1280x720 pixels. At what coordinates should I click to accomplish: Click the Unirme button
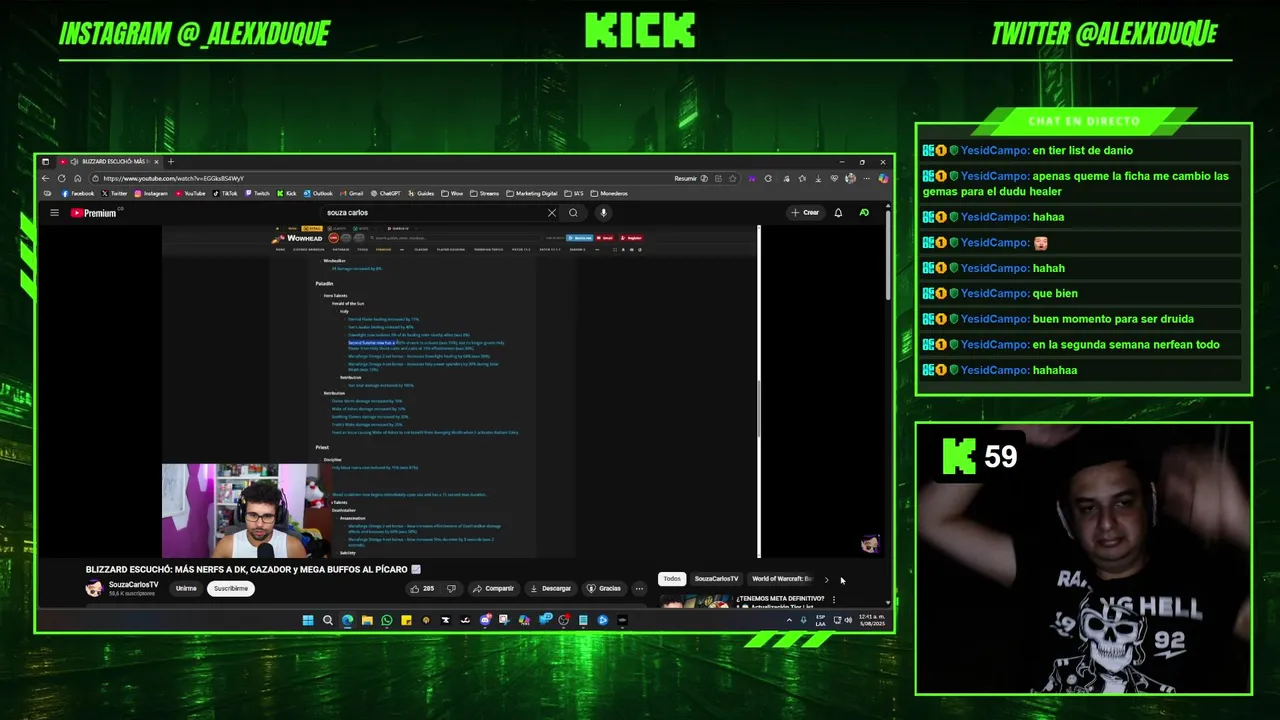(x=186, y=588)
